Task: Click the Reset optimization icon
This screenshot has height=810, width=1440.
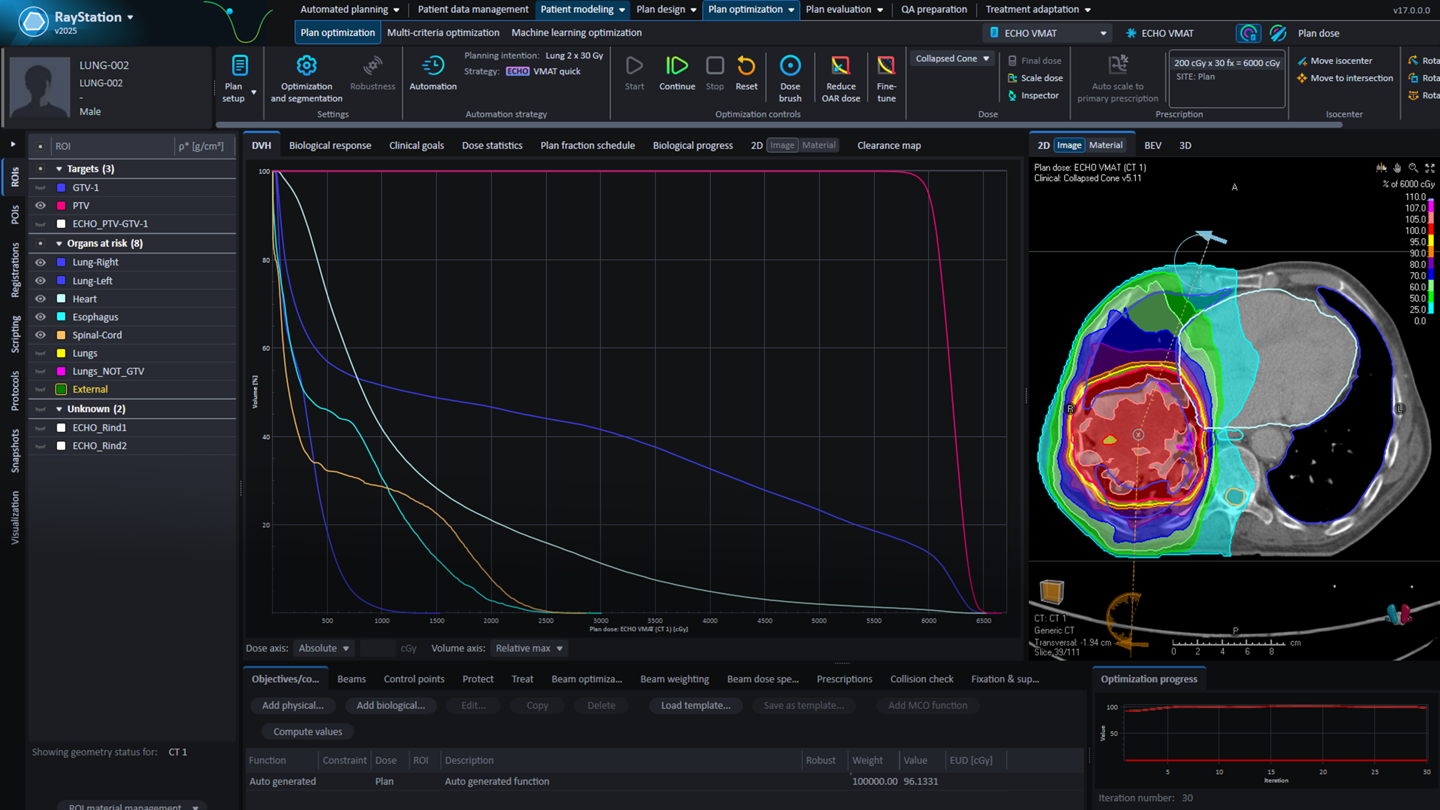Action: click(x=746, y=67)
